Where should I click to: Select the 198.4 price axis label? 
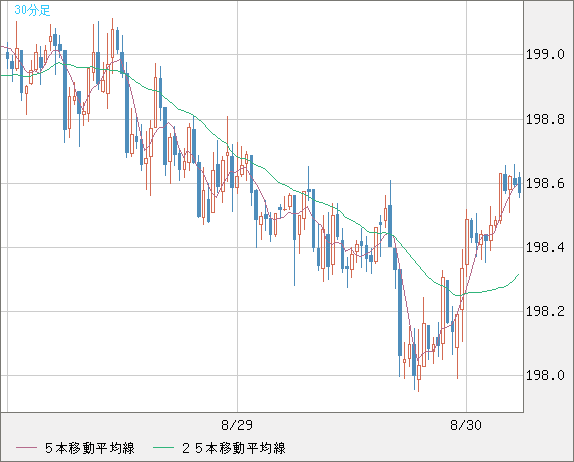(x=545, y=247)
